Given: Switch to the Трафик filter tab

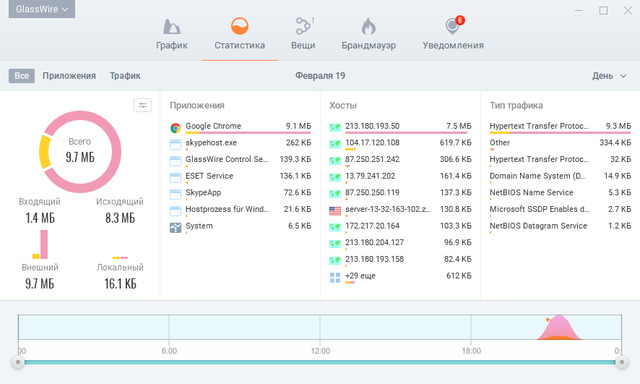Looking at the screenshot, I should [125, 76].
